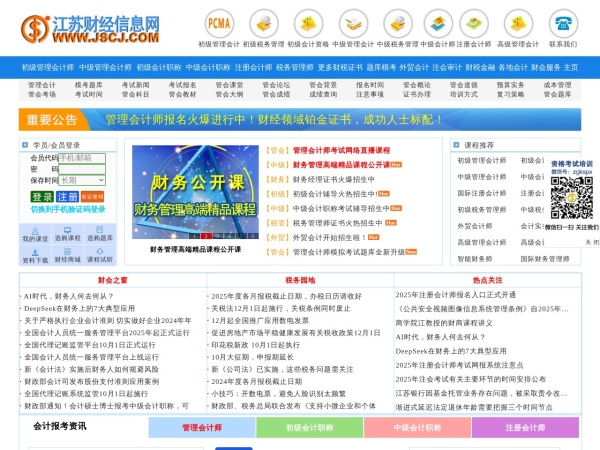Open the 中级税务管理 icon

(398, 24)
